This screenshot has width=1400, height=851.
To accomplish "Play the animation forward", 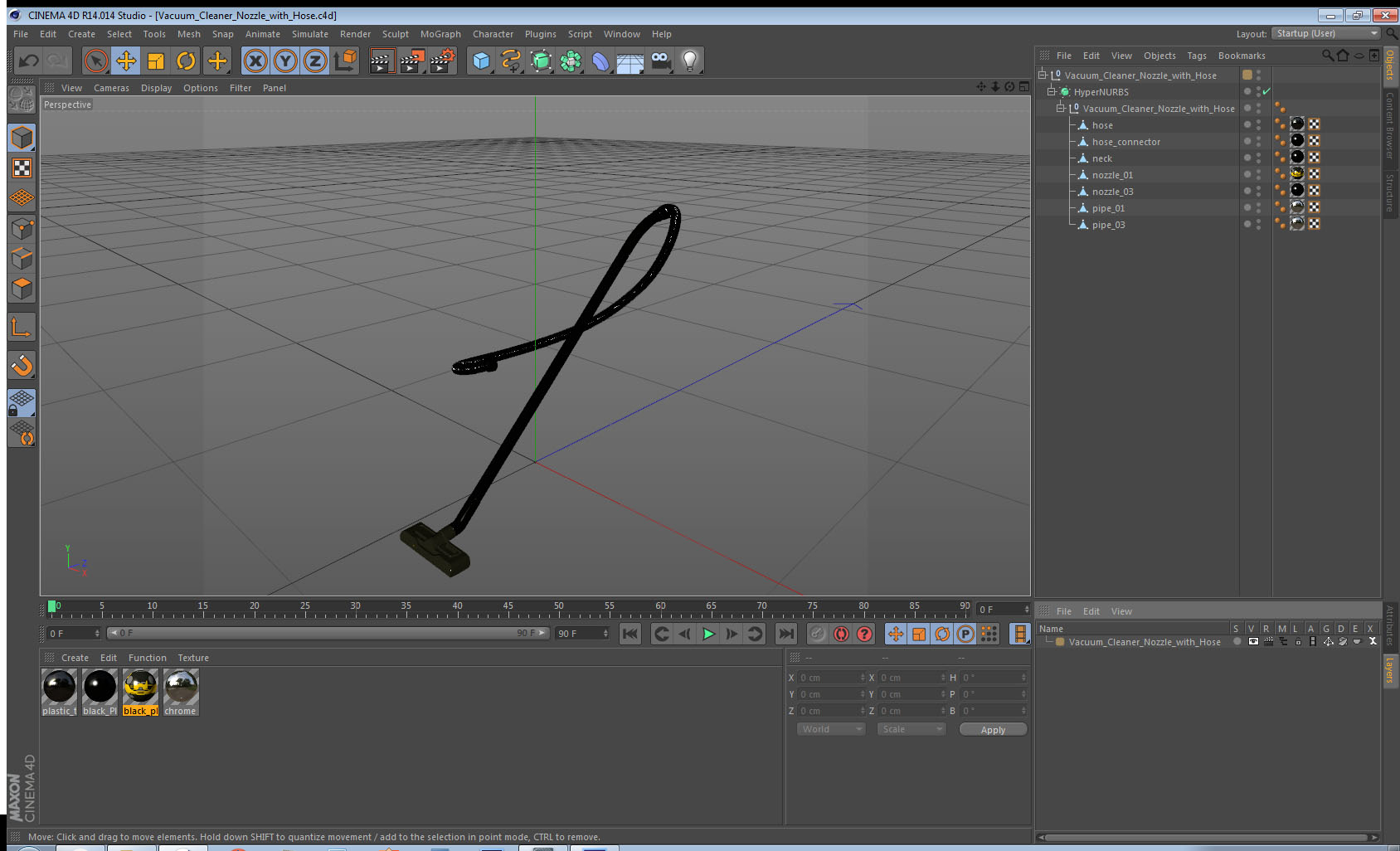I will click(x=708, y=634).
